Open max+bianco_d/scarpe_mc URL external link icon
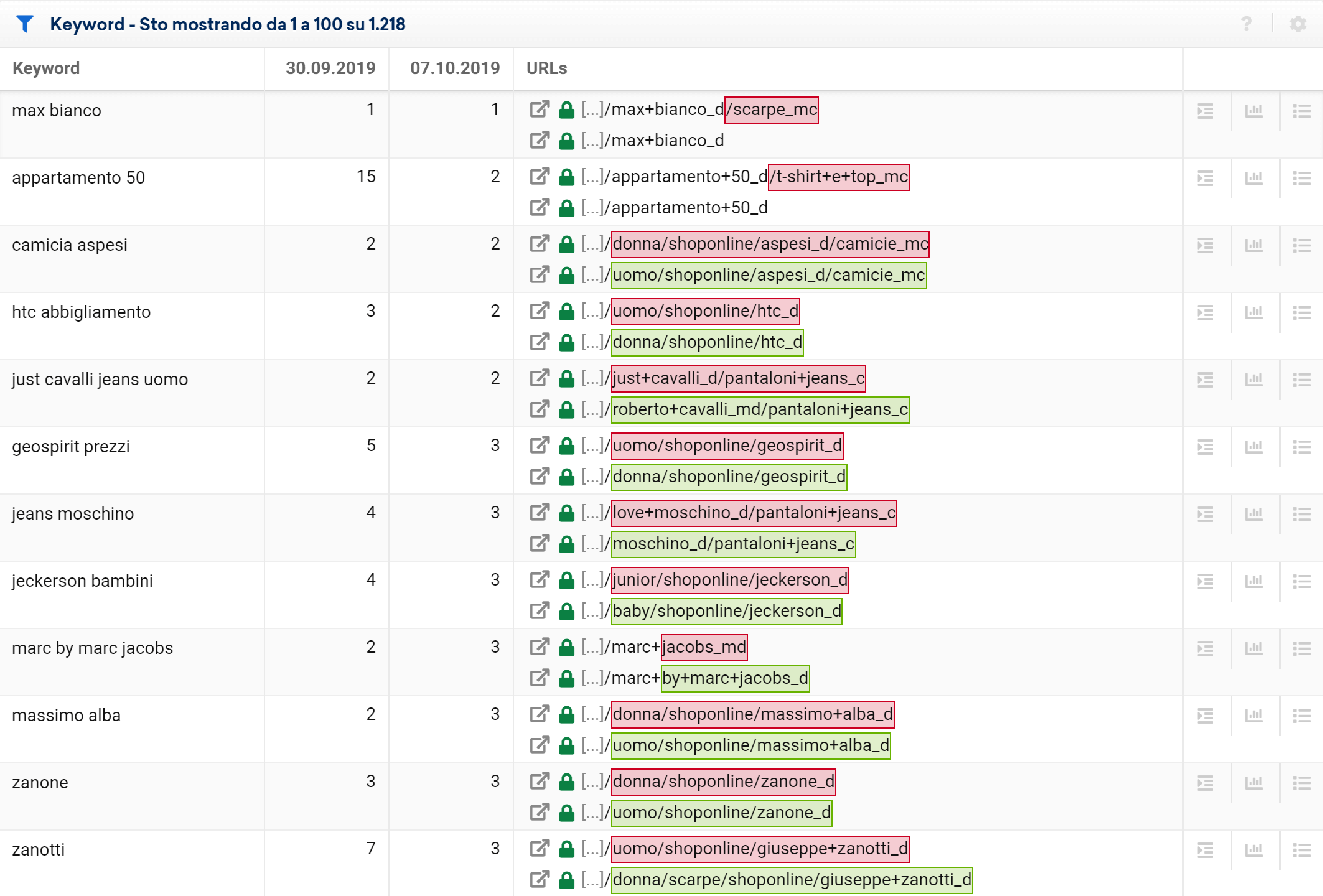The width and height of the screenshot is (1323, 896). pos(540,110)
